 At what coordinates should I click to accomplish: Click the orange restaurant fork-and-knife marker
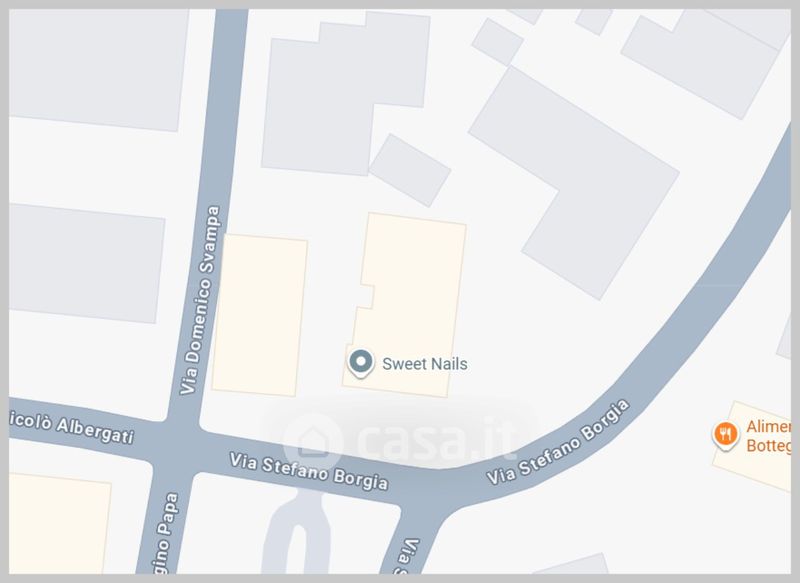tap(726, 435)
